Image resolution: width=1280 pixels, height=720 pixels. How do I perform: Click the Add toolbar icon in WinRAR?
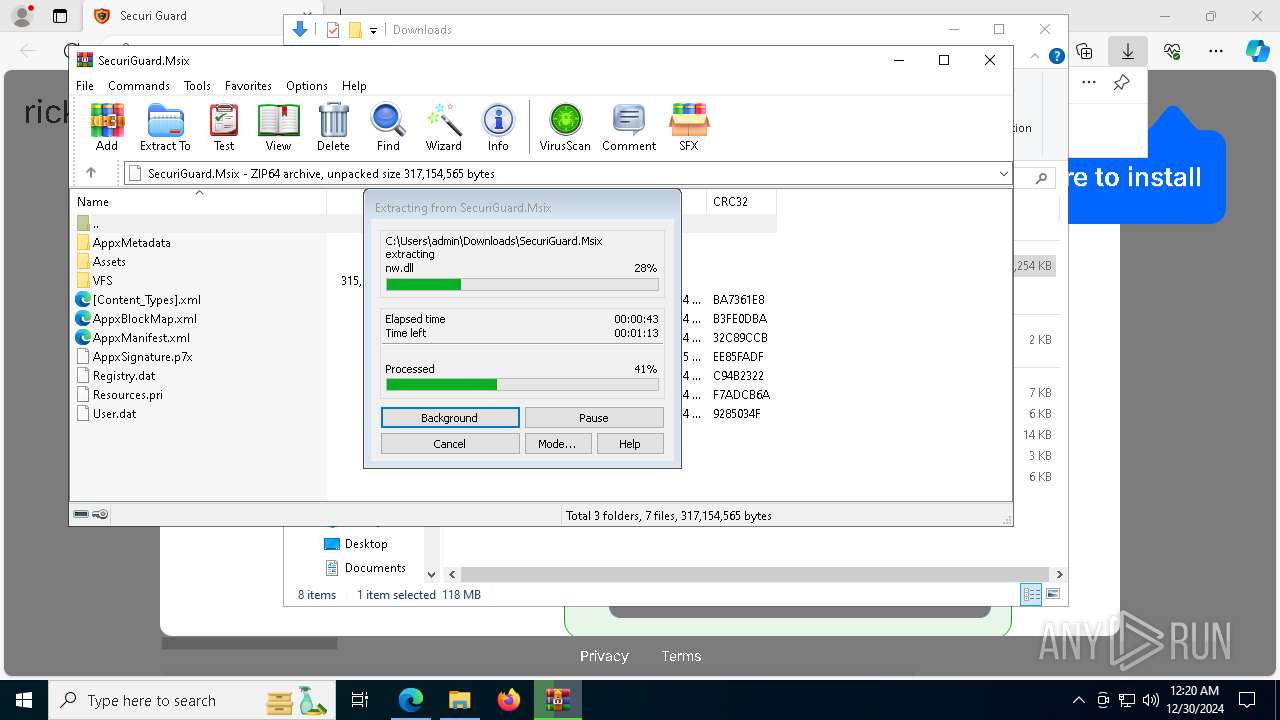(107, 127)
